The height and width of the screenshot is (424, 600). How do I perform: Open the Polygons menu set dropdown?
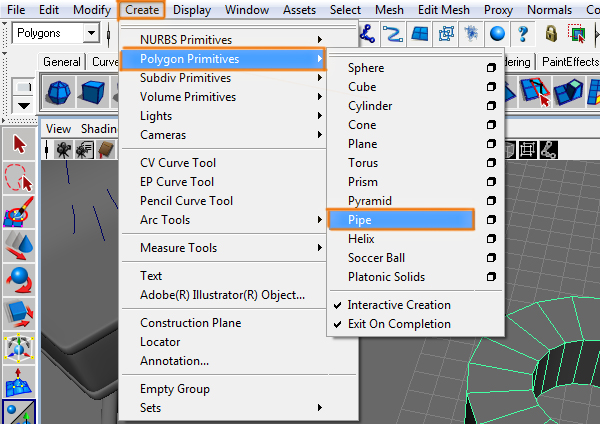[91, 33]
